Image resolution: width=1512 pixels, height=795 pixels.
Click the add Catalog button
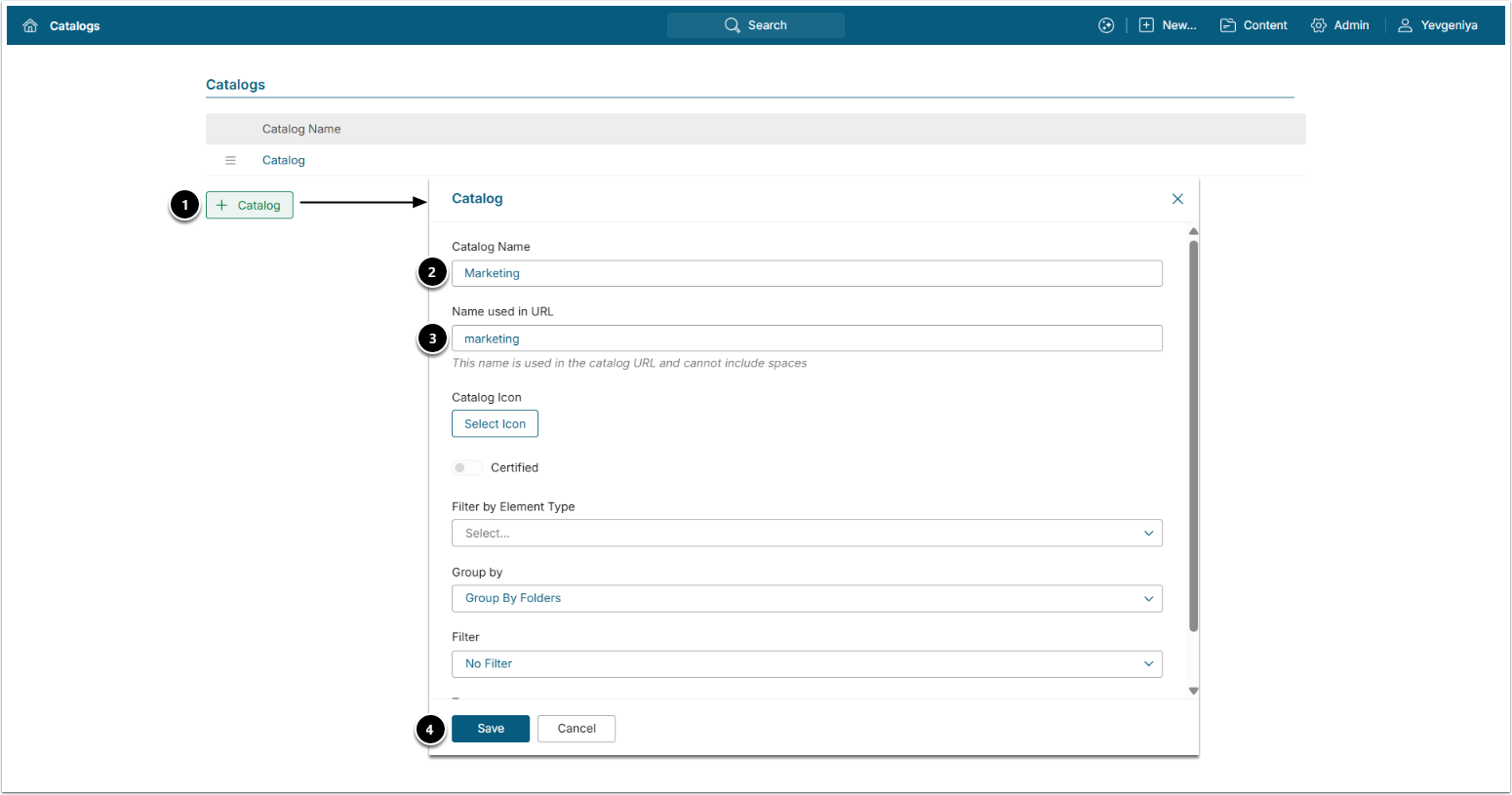click(250, 205)
